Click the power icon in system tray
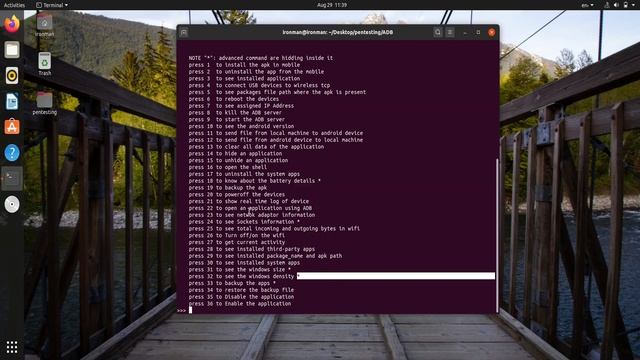 [x=626, y=5]
